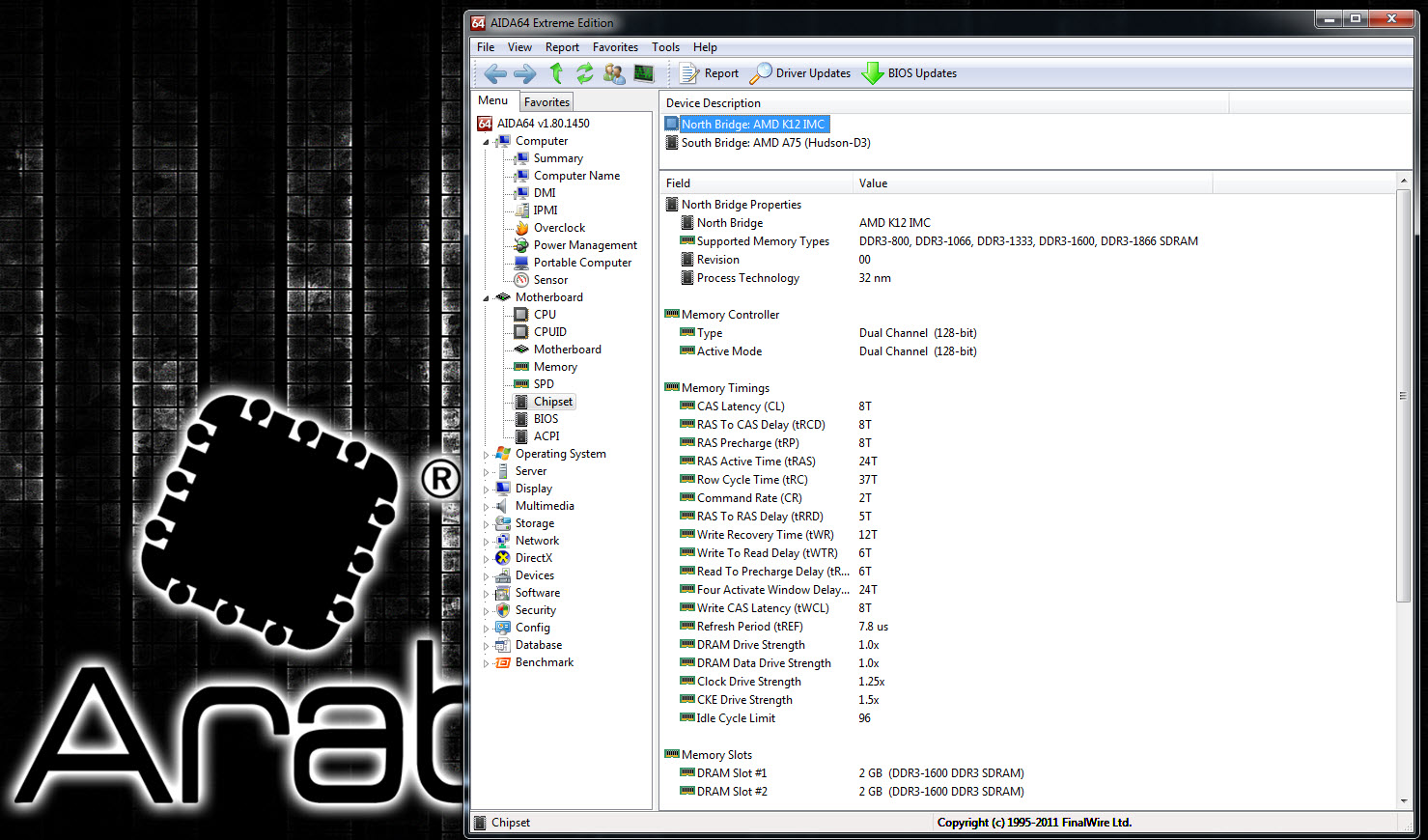Open the CPUID page
The image size is (1428, 840).
tap(549, 332)
